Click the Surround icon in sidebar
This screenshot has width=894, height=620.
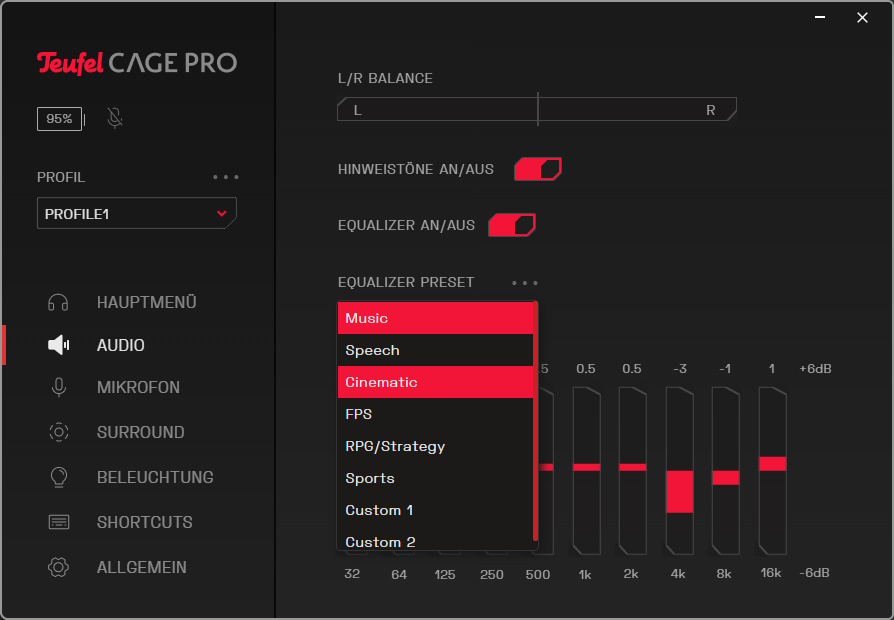click(58, 432)
